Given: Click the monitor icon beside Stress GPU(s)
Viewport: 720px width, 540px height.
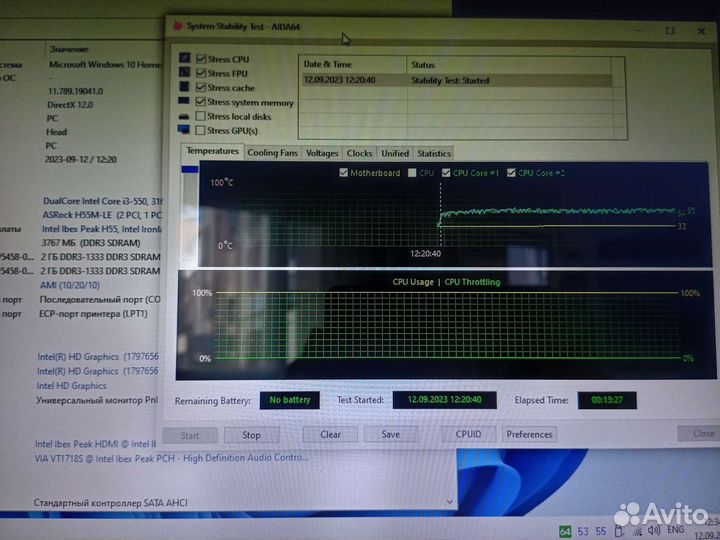Looking at the screenshot, I should 184,130.
